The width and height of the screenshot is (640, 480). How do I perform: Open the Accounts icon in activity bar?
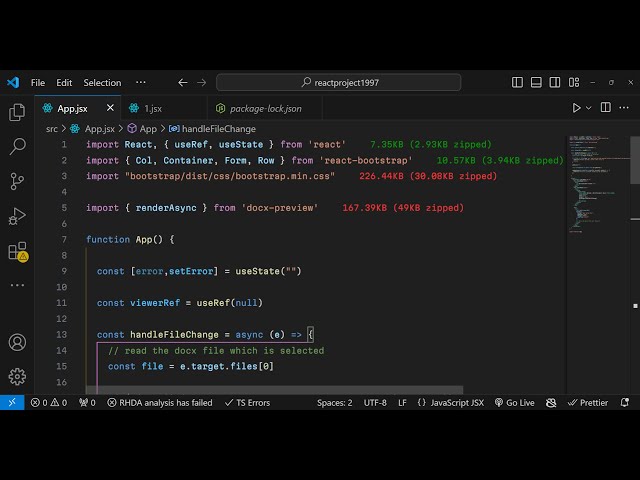[17, 342]
